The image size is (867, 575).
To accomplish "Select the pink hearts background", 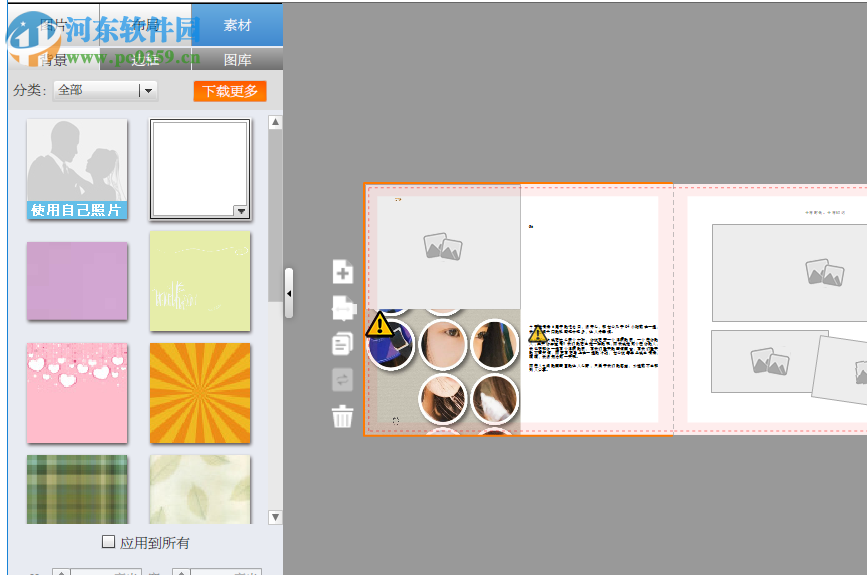I will 77,393.
